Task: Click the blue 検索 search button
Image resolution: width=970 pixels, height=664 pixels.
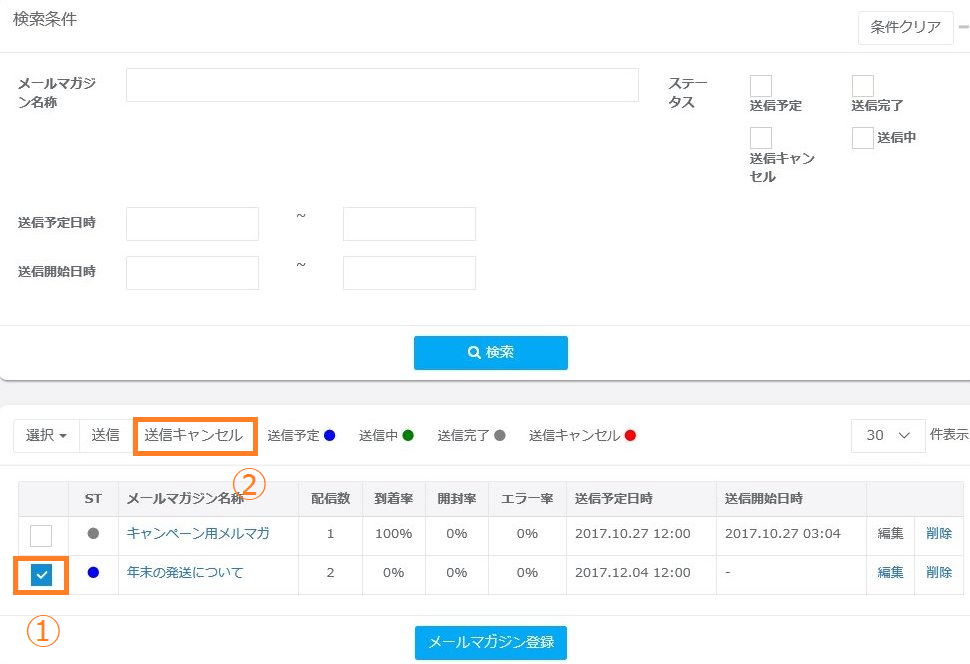Action: 490,352
